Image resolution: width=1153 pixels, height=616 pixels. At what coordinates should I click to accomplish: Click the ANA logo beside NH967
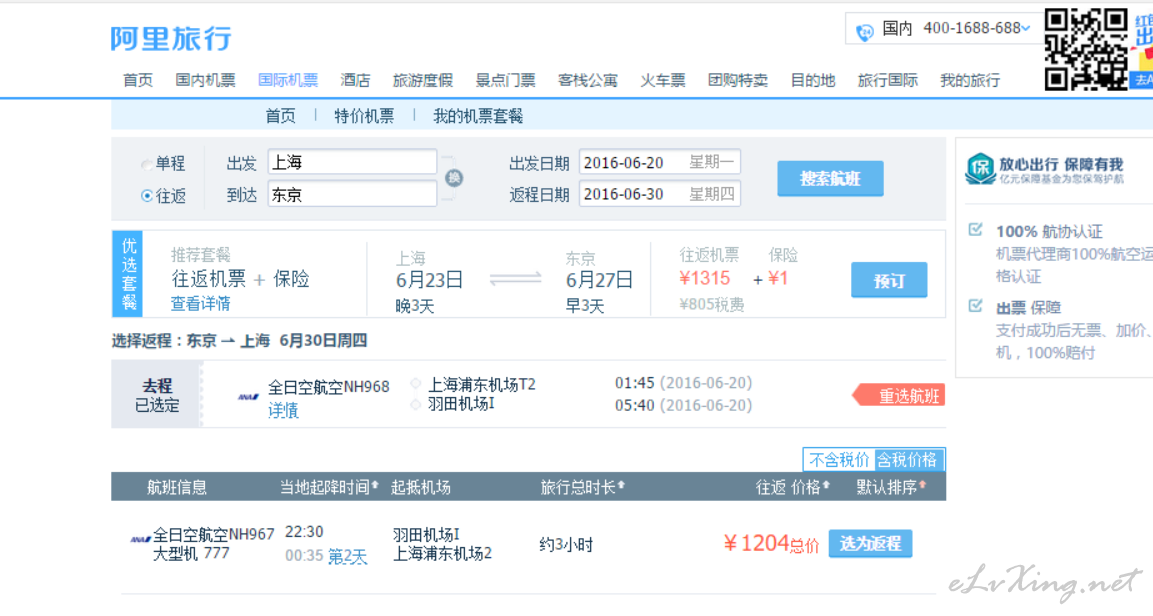tap(140, 540)
